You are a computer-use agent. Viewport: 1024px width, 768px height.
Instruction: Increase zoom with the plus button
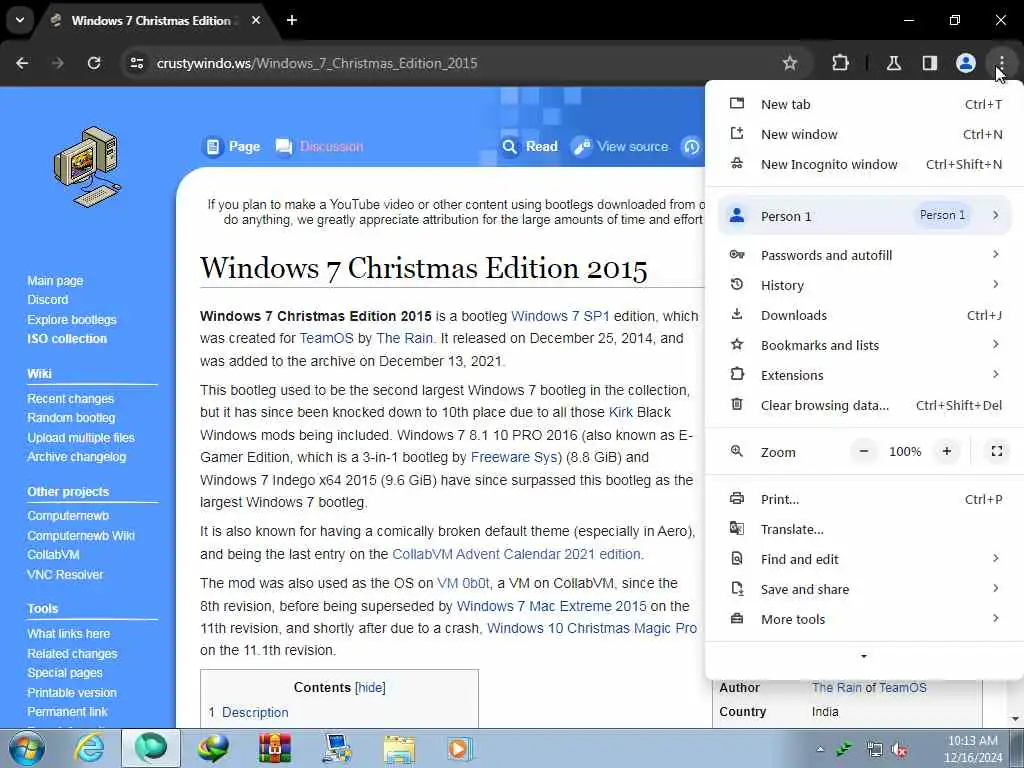point(946,451)
